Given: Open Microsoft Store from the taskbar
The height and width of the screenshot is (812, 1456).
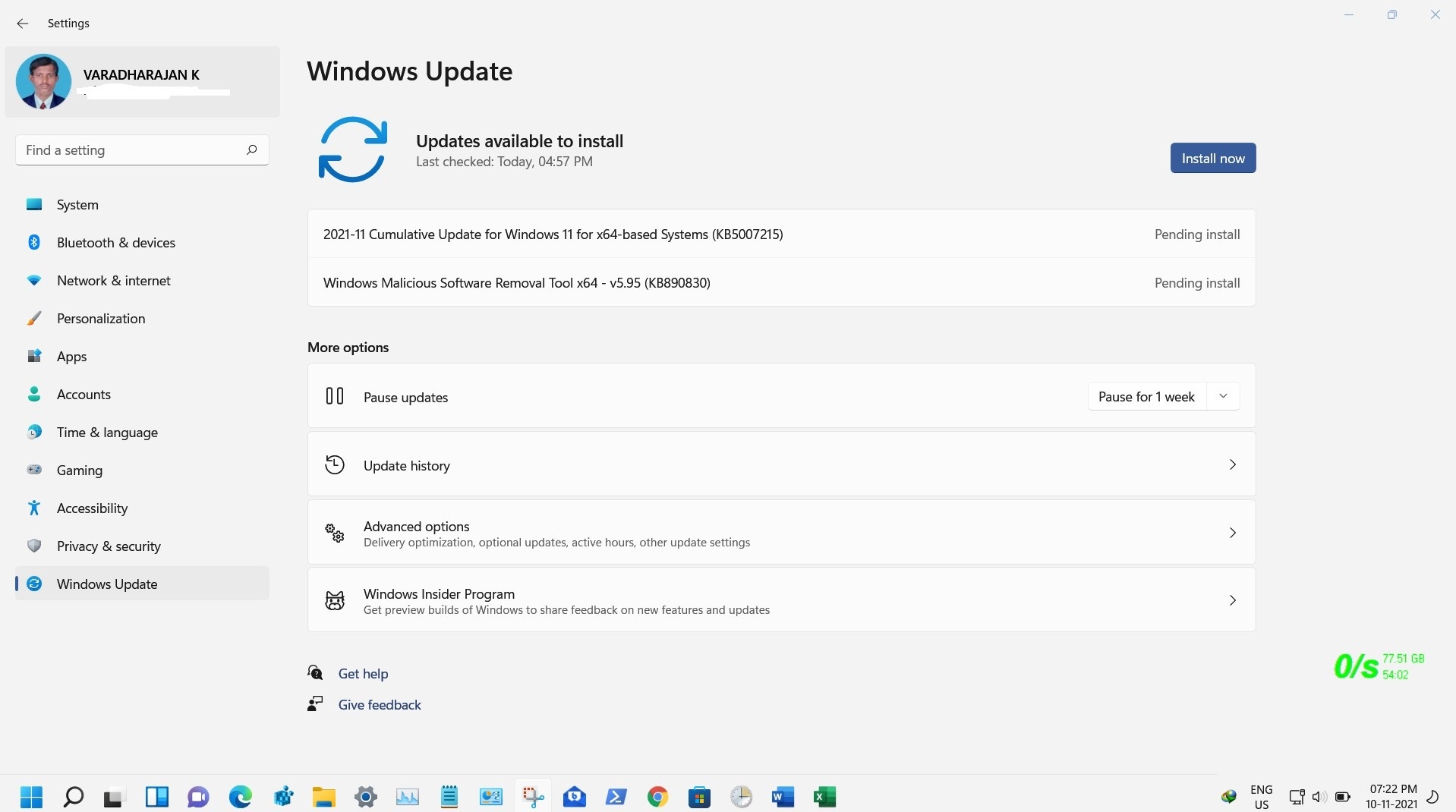Looking at the screenshot, I should [699, 797].
